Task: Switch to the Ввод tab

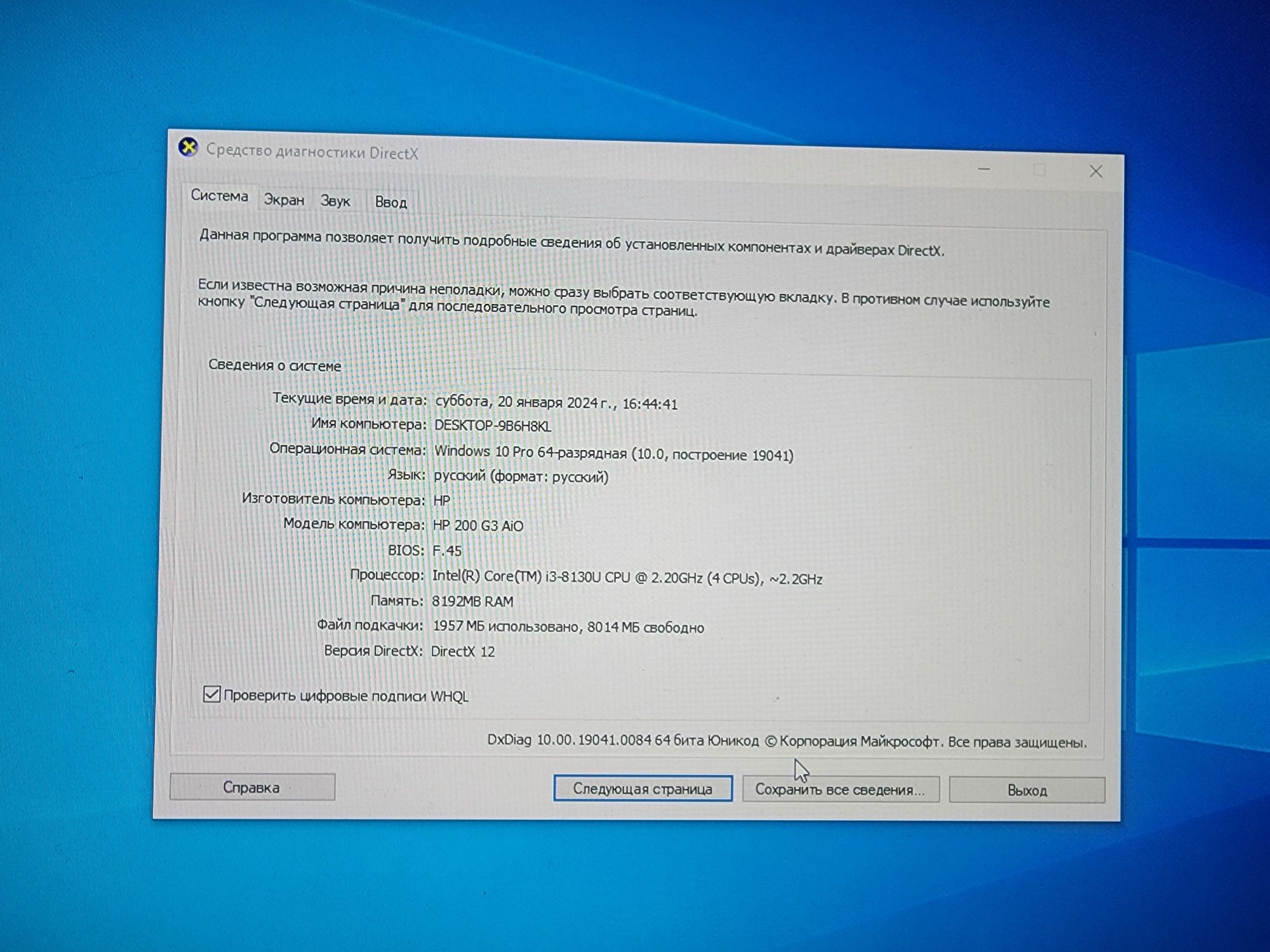Action: pos(391,202)
